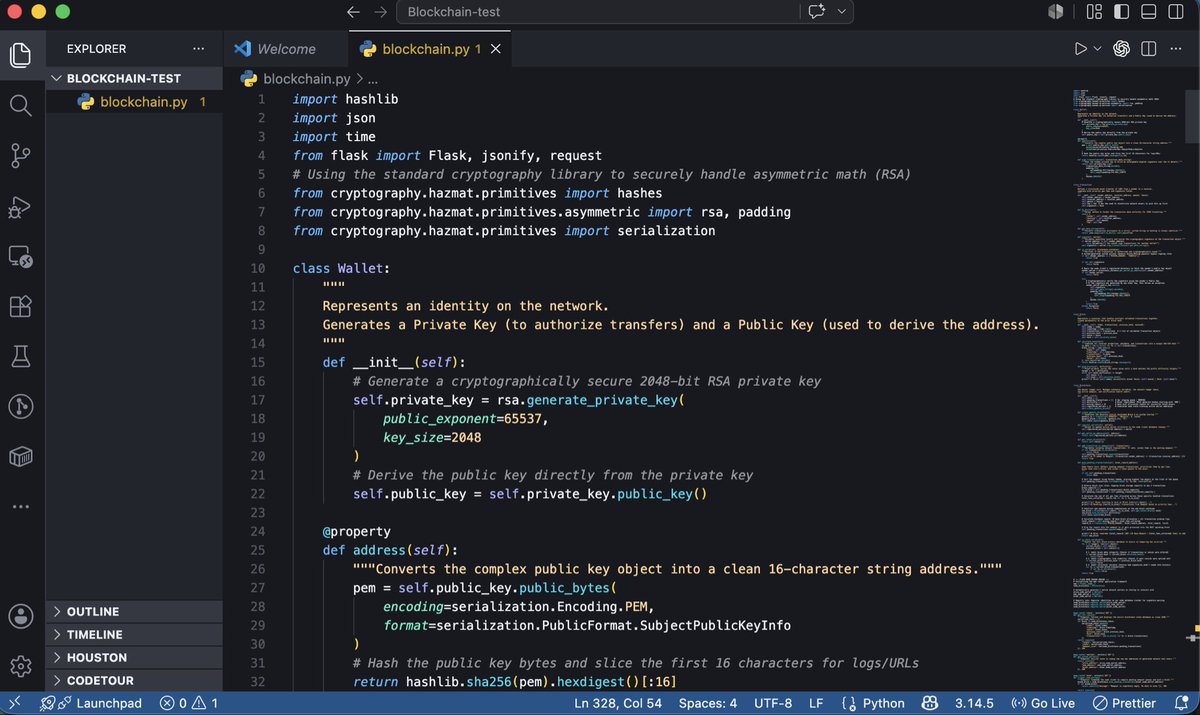Toggle the primary side bar visibility
This screenshot has height=715, width=1200.
1121,12
